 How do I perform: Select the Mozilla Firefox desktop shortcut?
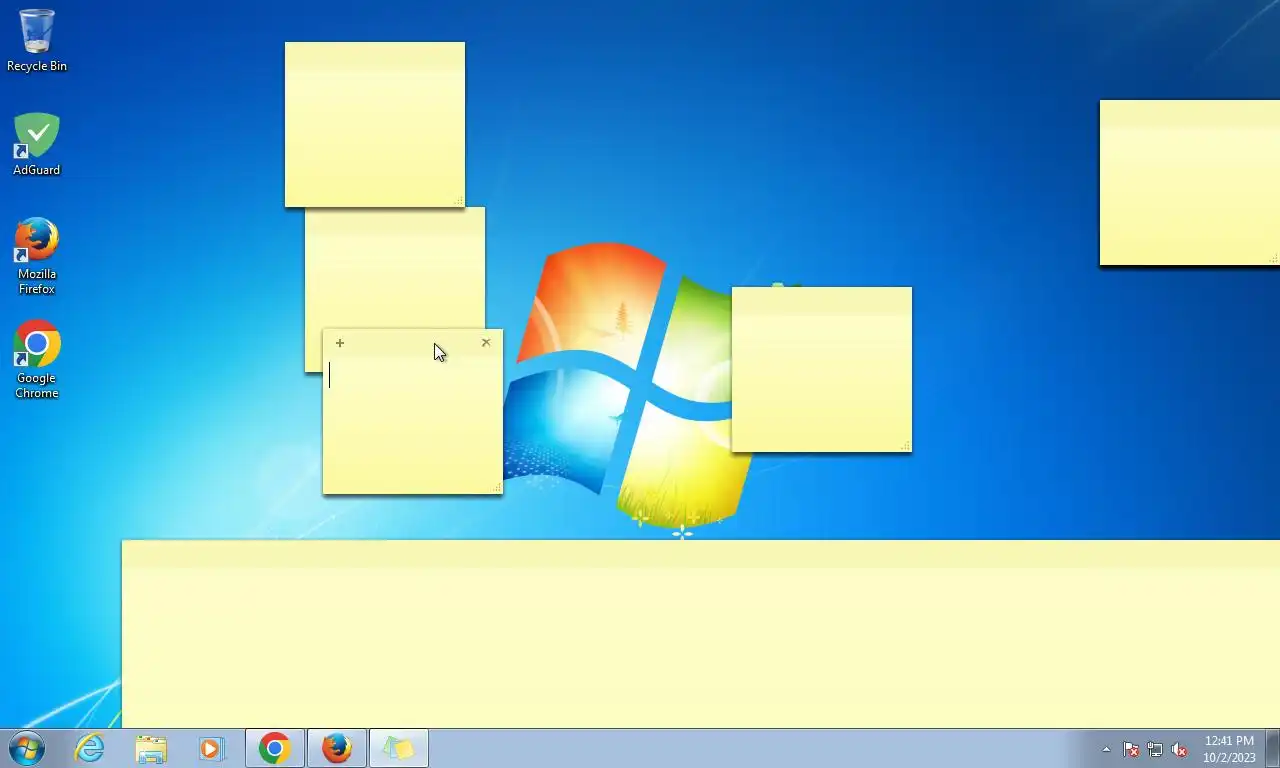point(37,256)
